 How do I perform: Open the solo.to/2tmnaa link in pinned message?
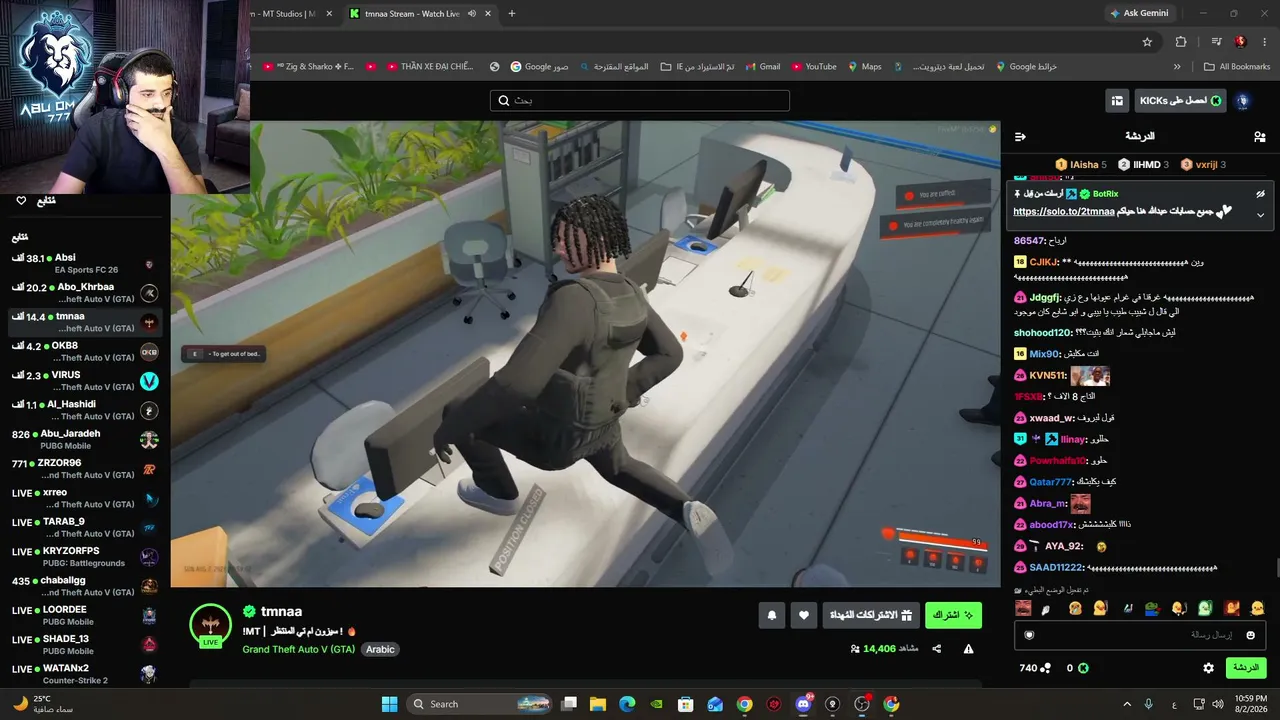tap(1064, 212)
